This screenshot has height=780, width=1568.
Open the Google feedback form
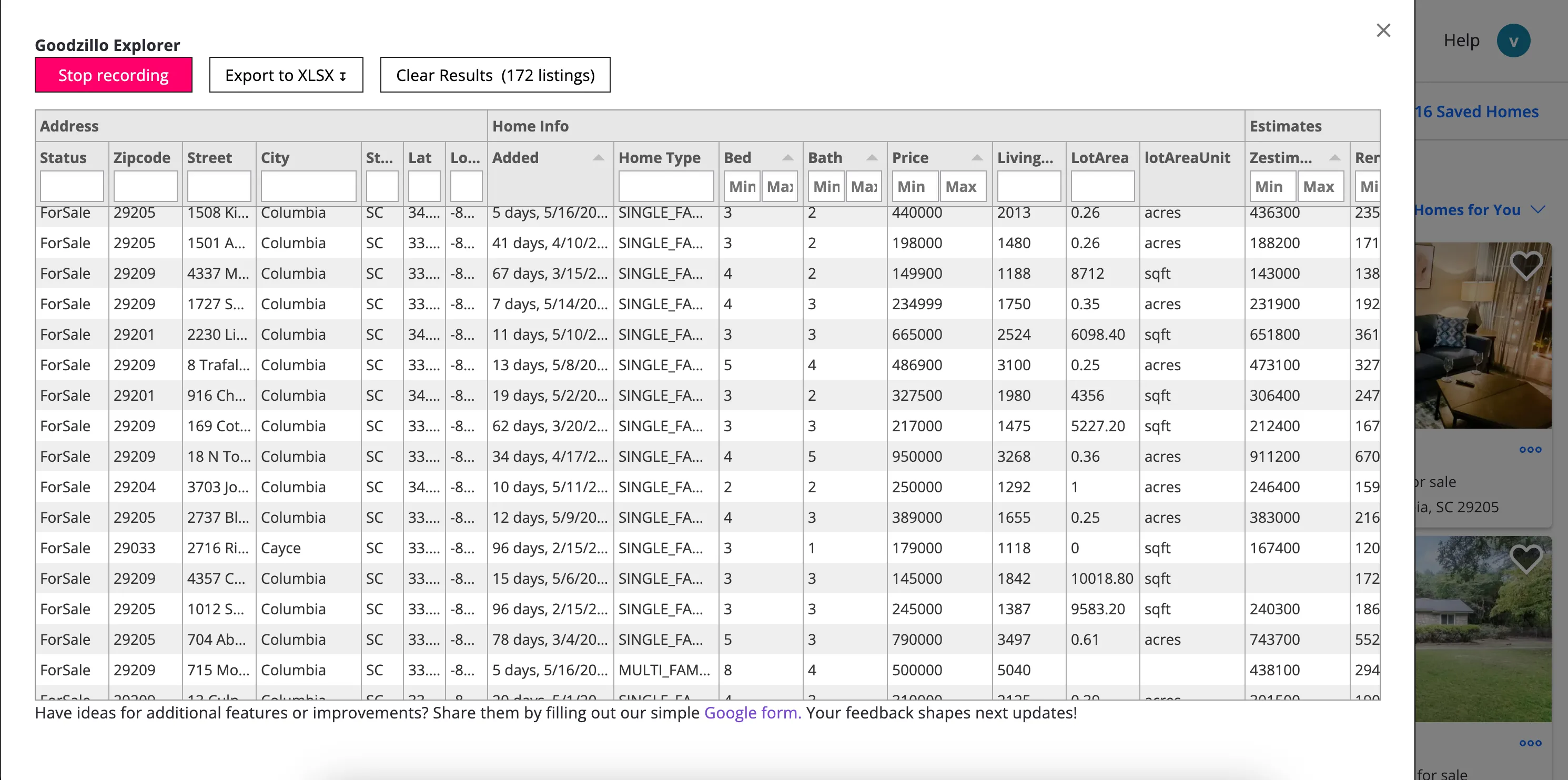752,713
